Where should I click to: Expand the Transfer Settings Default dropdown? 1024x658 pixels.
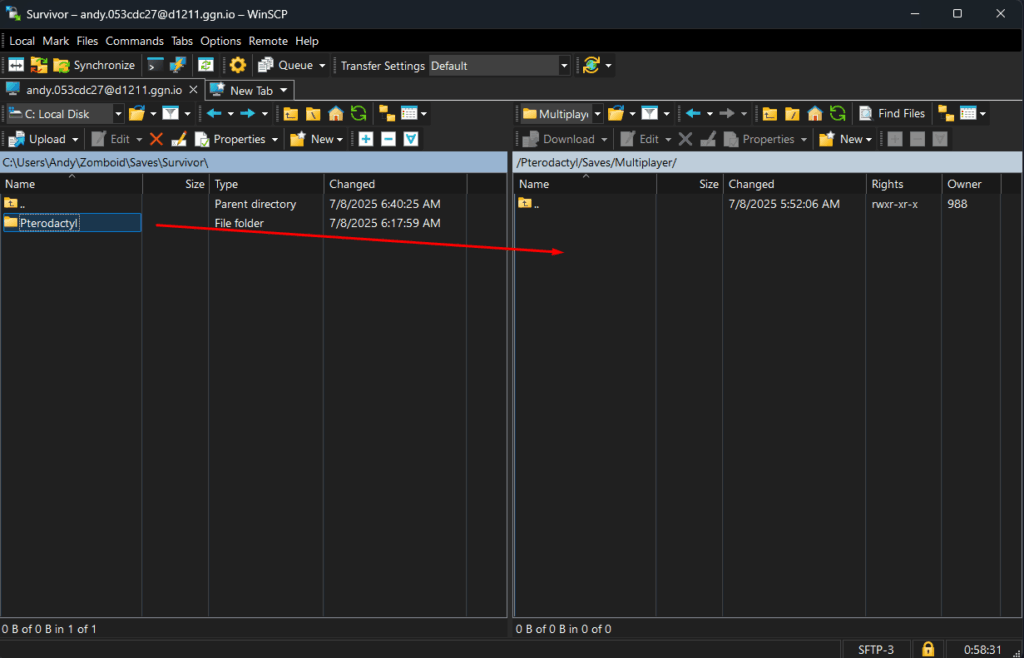[x=564, y=66]
